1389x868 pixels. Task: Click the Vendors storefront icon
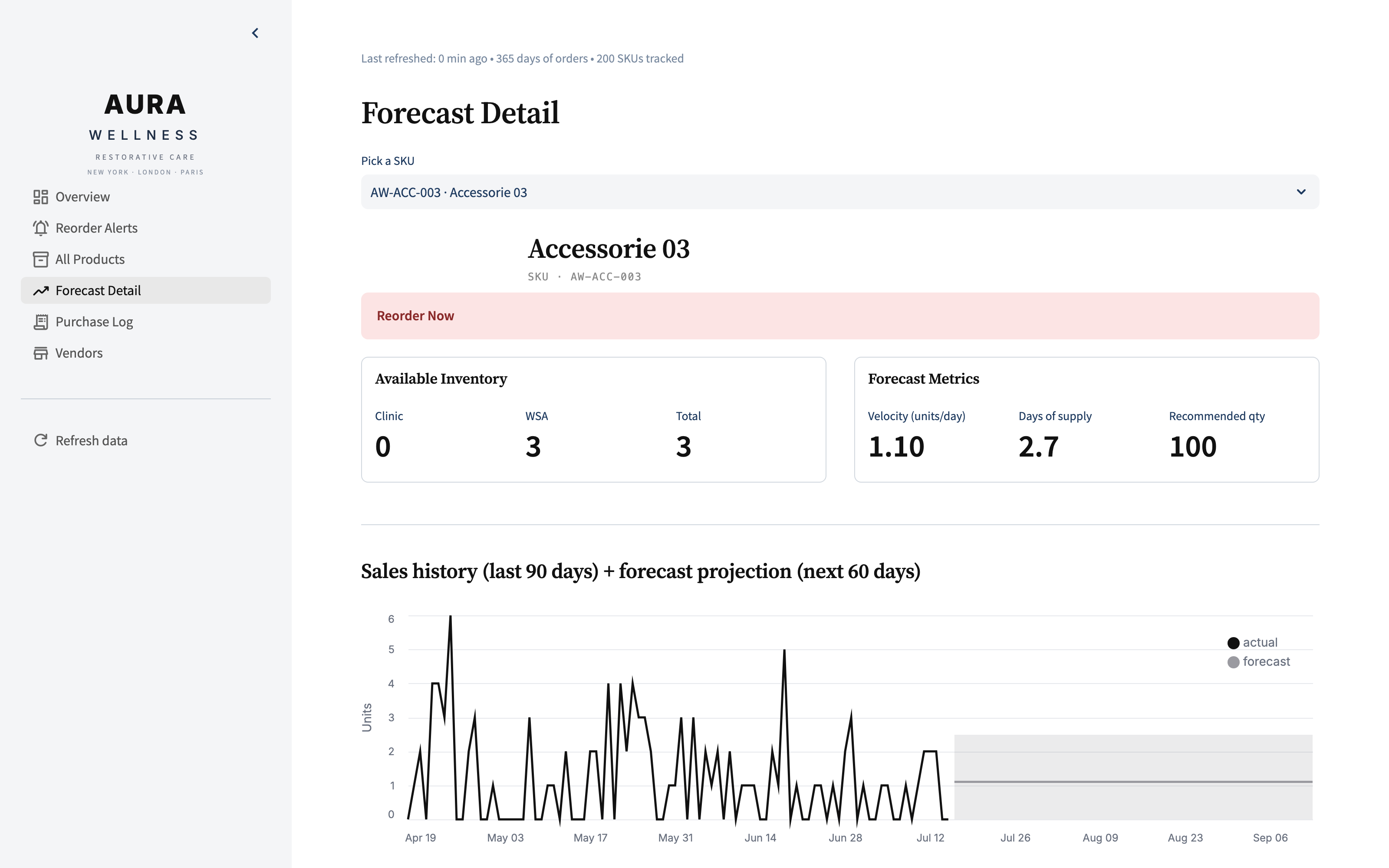tap(41, 353)
